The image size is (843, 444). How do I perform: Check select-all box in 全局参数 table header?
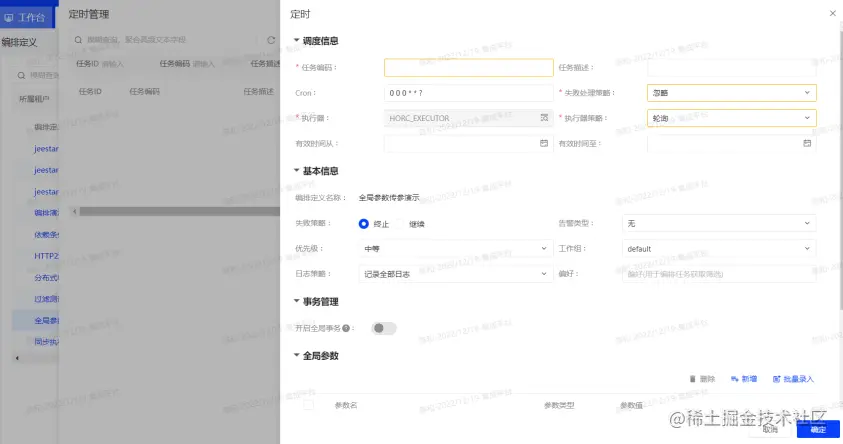pos(308,405)
